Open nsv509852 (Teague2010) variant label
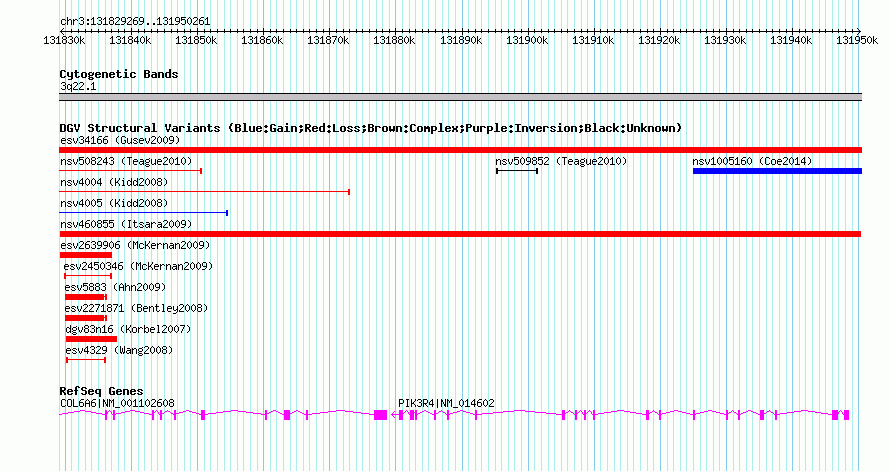890x471 pixels. 561,161
